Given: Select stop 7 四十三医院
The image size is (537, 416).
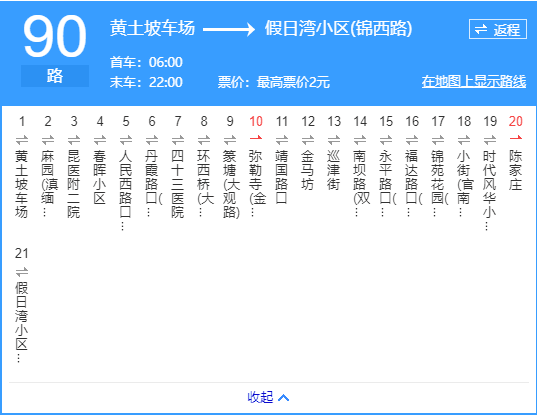Looking at the screenshot, I should (x=178, y=184).
